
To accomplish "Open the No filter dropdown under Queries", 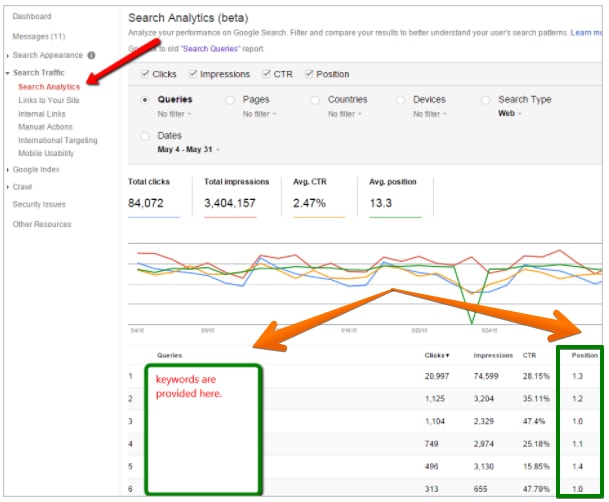I will coord(176,114).
